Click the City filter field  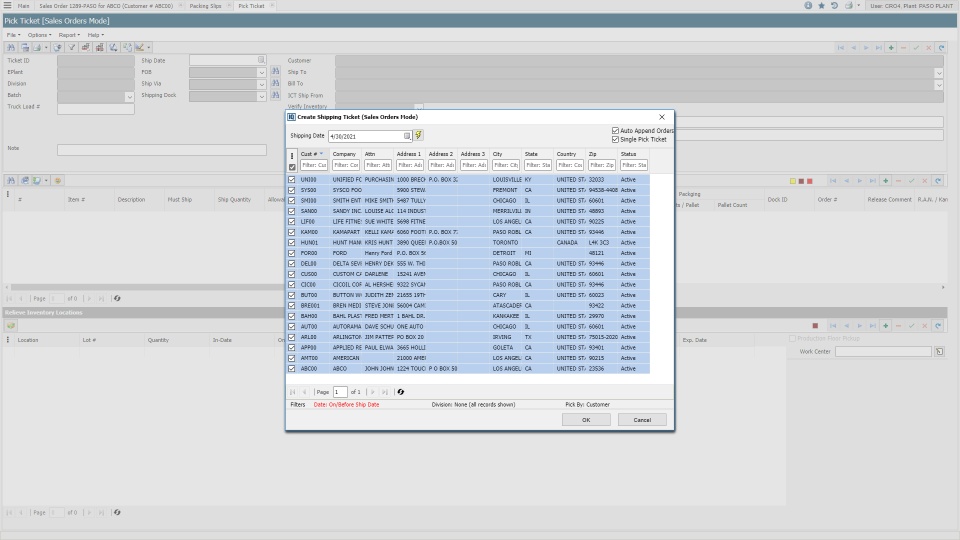(x=506, y=165)
